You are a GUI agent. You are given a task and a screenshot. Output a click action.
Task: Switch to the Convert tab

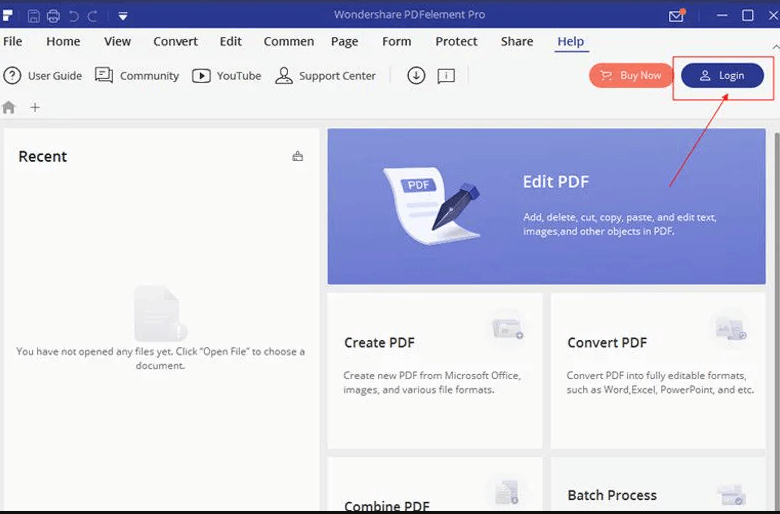coord(175,41)
